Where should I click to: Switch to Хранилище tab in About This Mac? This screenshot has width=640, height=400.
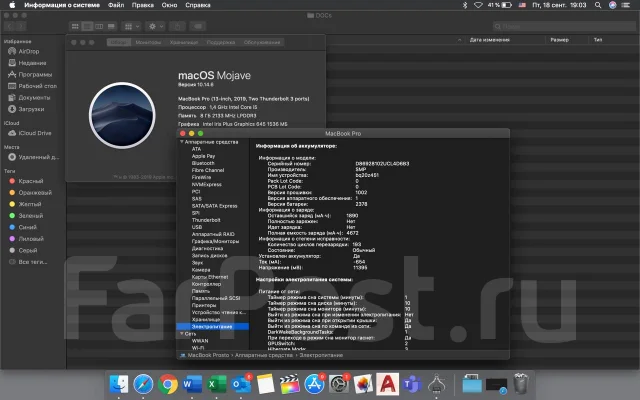click(x=184, y=42)
